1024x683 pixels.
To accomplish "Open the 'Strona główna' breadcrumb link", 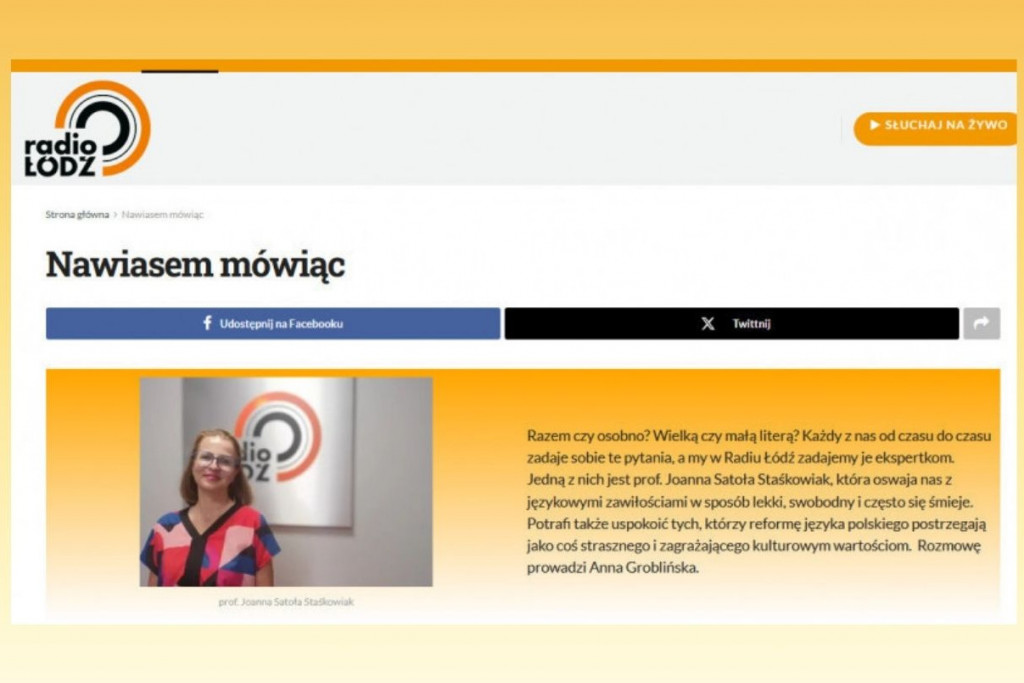I will [x=77, y=215].
